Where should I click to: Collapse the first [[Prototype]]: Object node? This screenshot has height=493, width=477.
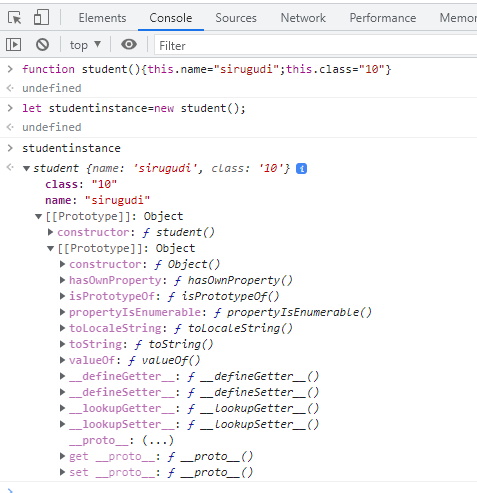[x=38, y=217]
